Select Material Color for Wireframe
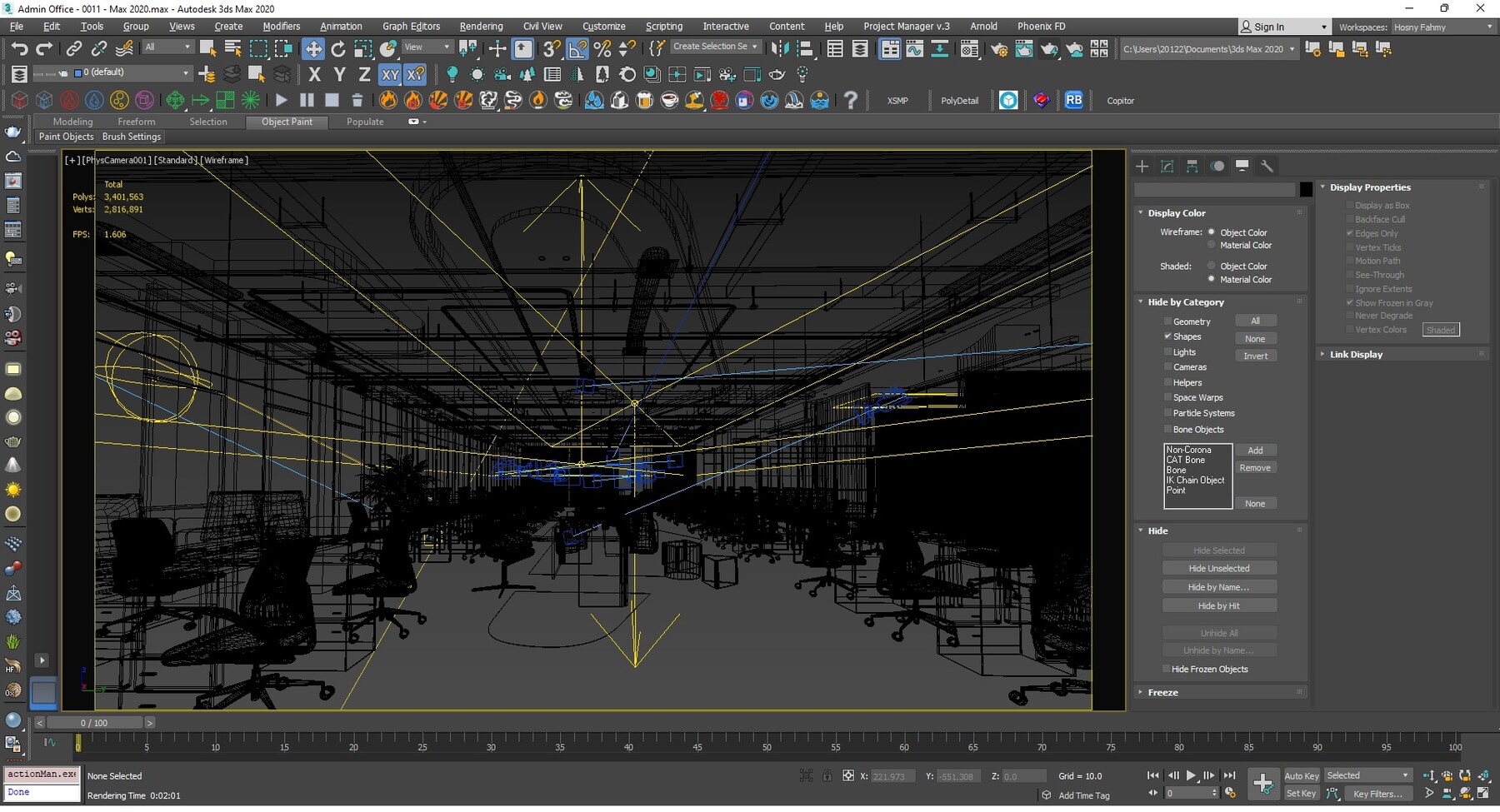 pyautogui.click(x=1212, y=246)
